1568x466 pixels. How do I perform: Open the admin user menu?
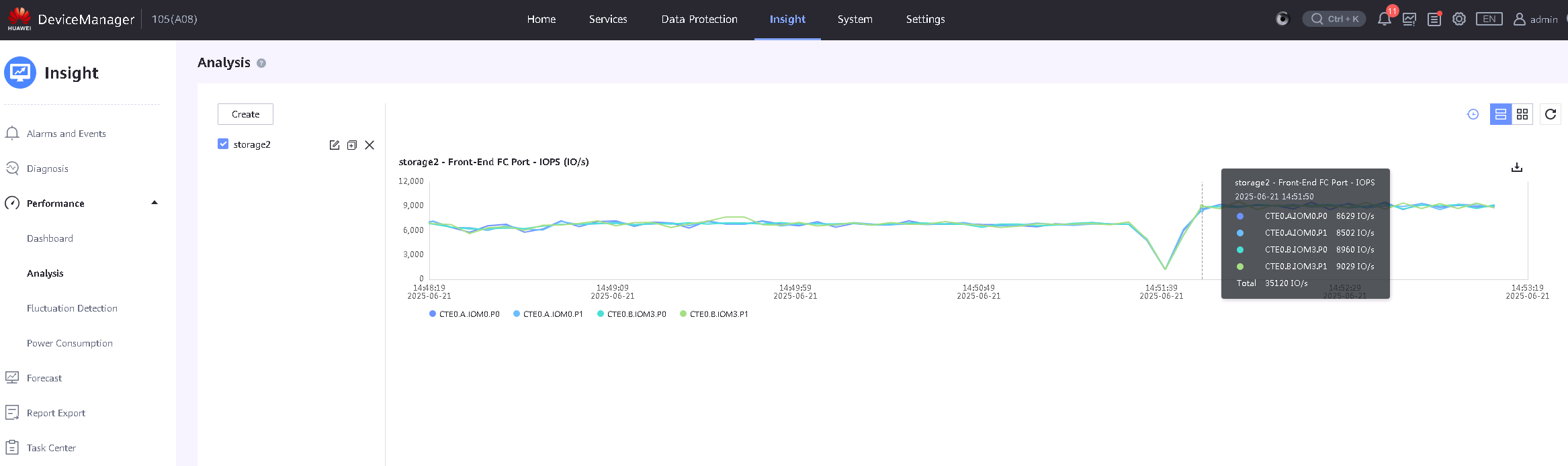[1535, 19]
